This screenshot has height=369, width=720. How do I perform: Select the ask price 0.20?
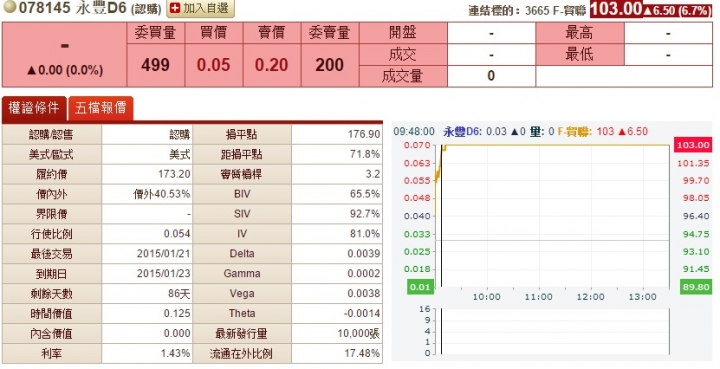tap(271, 65)
